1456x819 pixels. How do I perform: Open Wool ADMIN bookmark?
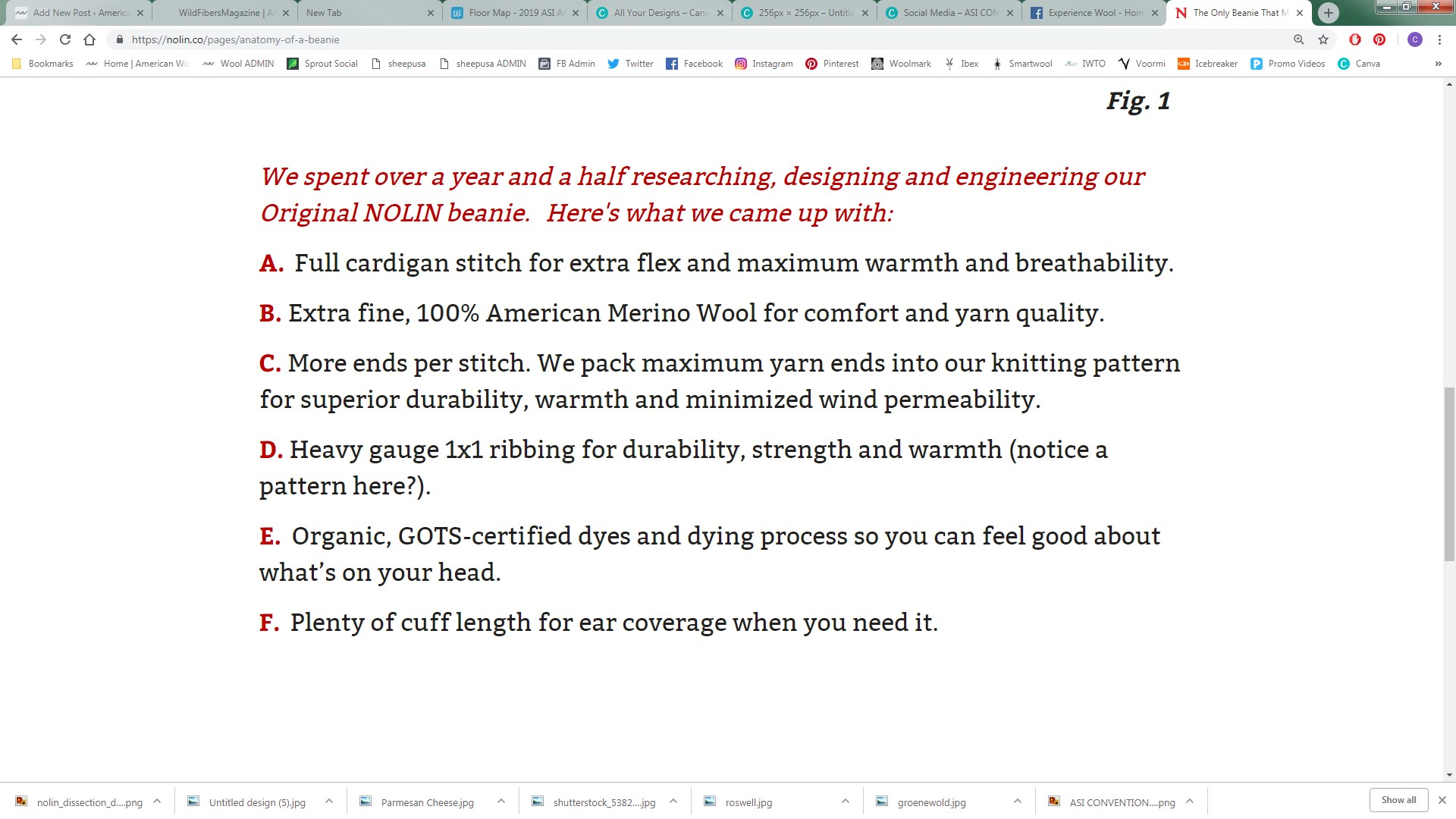pos(239,64)
